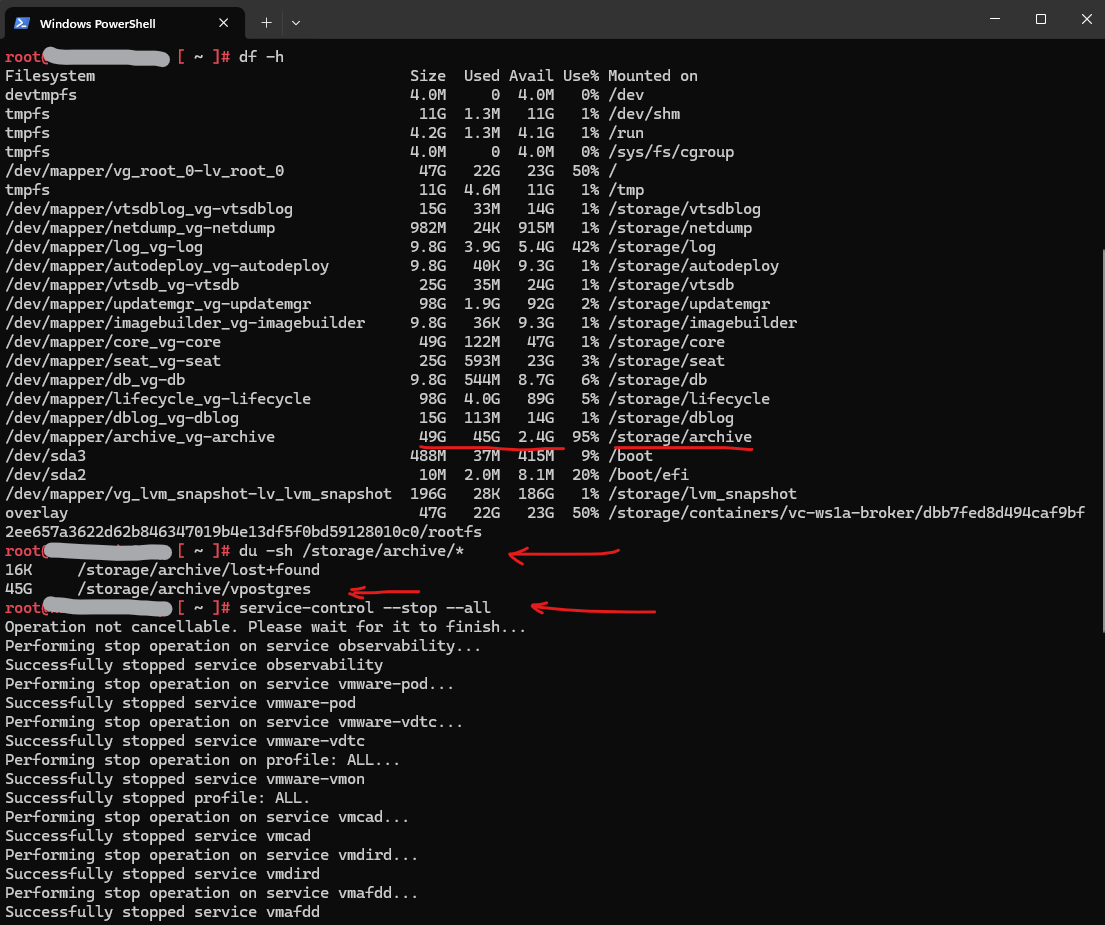Viewport: 1105px width, 925px height.
Task: Expand the new tab profile dropdown
Action: [296, 22]
